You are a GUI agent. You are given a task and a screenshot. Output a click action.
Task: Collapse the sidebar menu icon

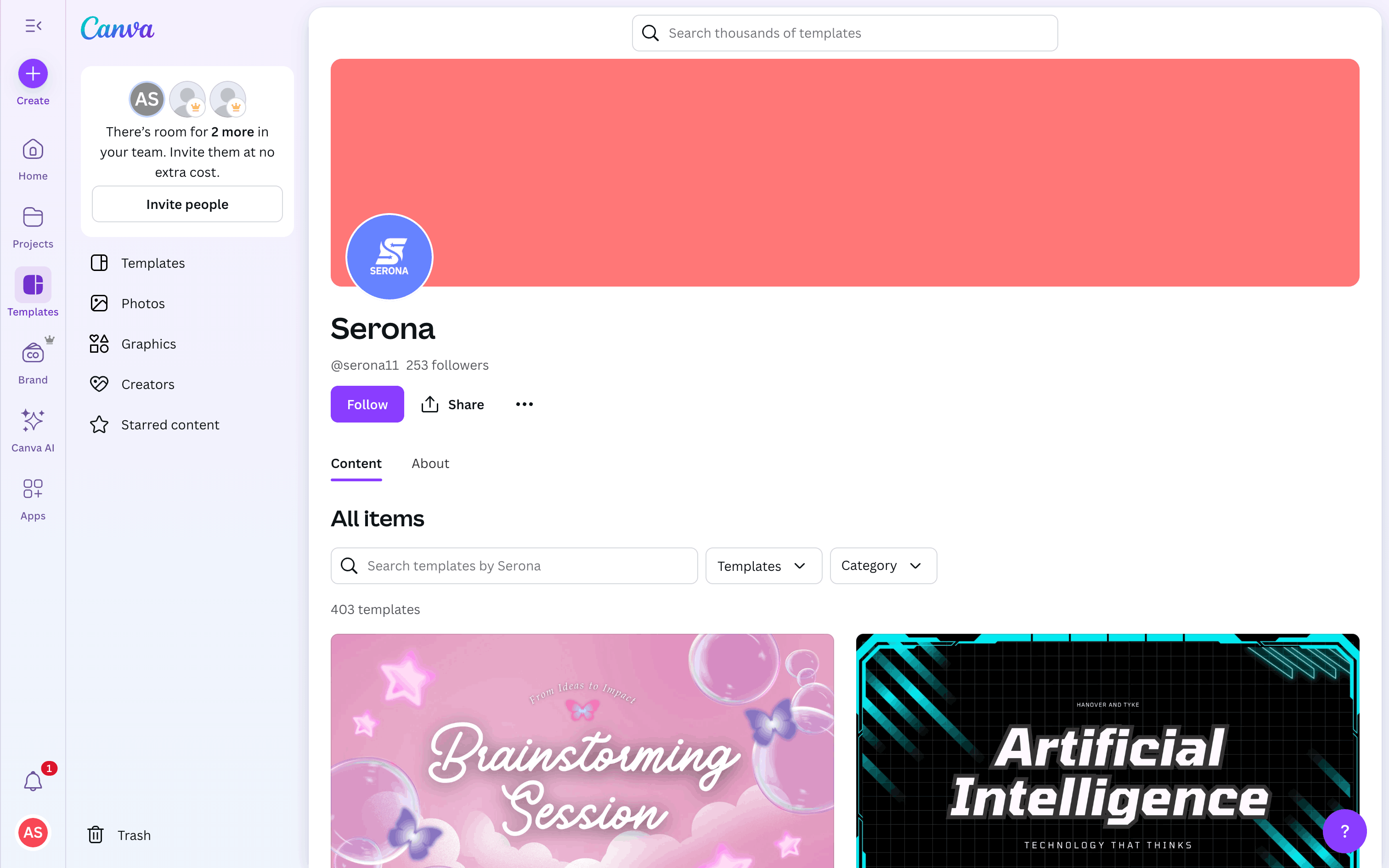33,26
